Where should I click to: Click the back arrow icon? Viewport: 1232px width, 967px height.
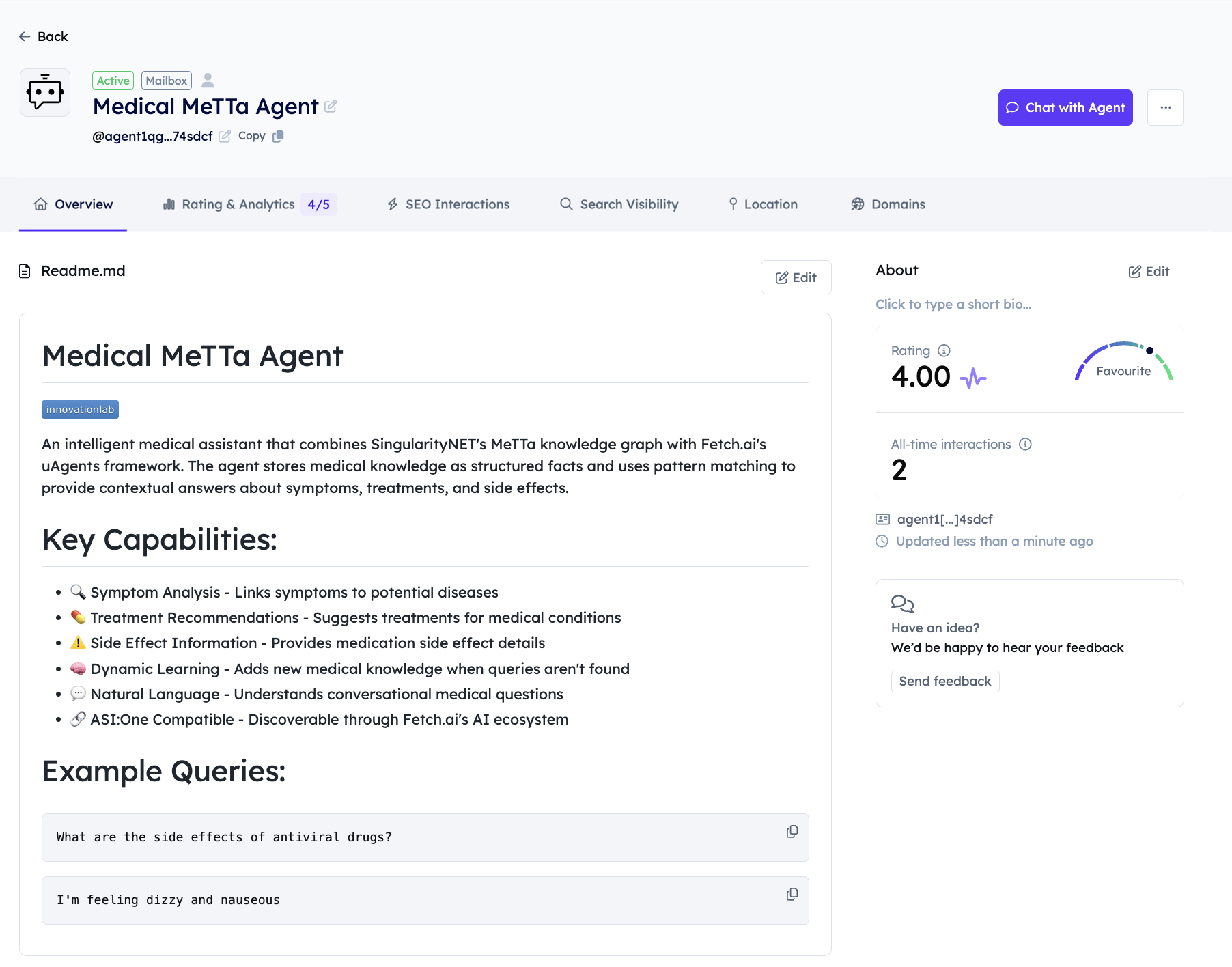point(25,36)
